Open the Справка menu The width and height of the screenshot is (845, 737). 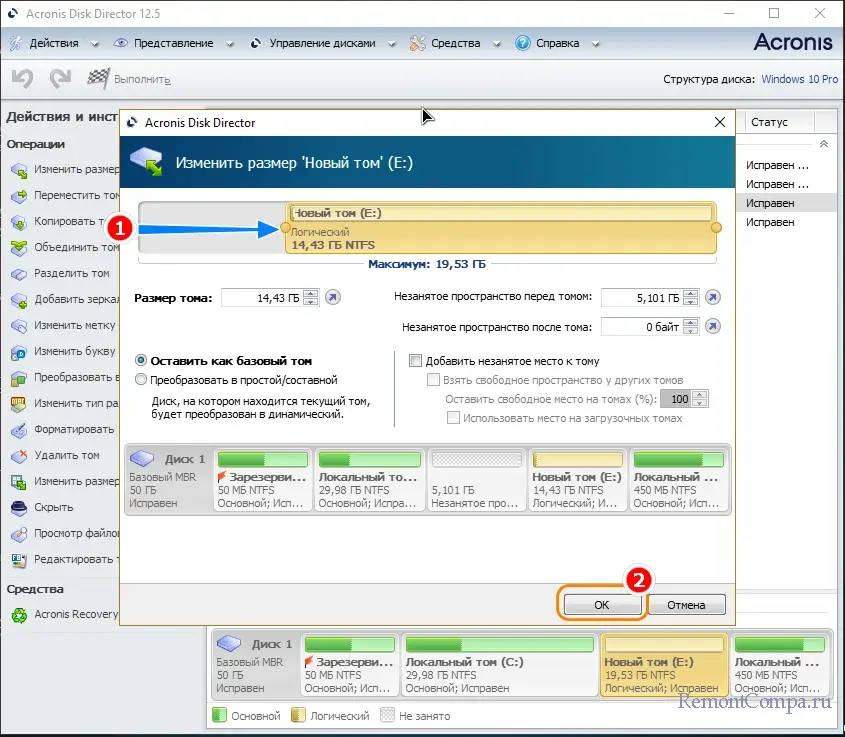pyautogui.click(x=557, y=43)
